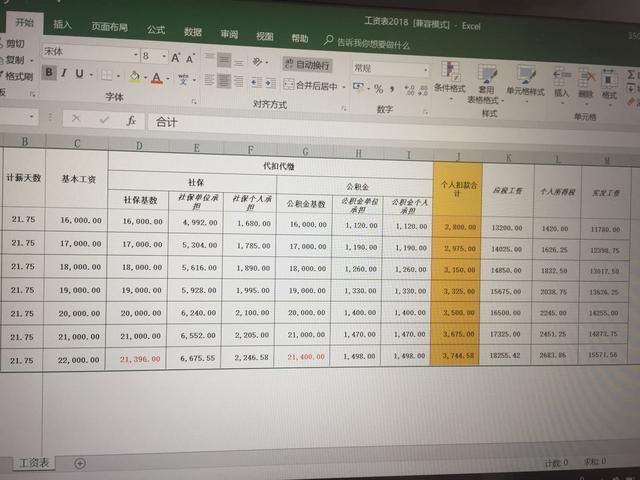
Task: Increase font size with large A icon
Action: tap(176, 58)
